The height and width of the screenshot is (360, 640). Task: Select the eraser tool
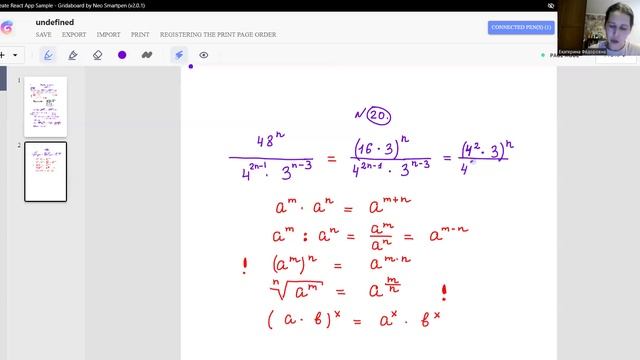point(98,55)
